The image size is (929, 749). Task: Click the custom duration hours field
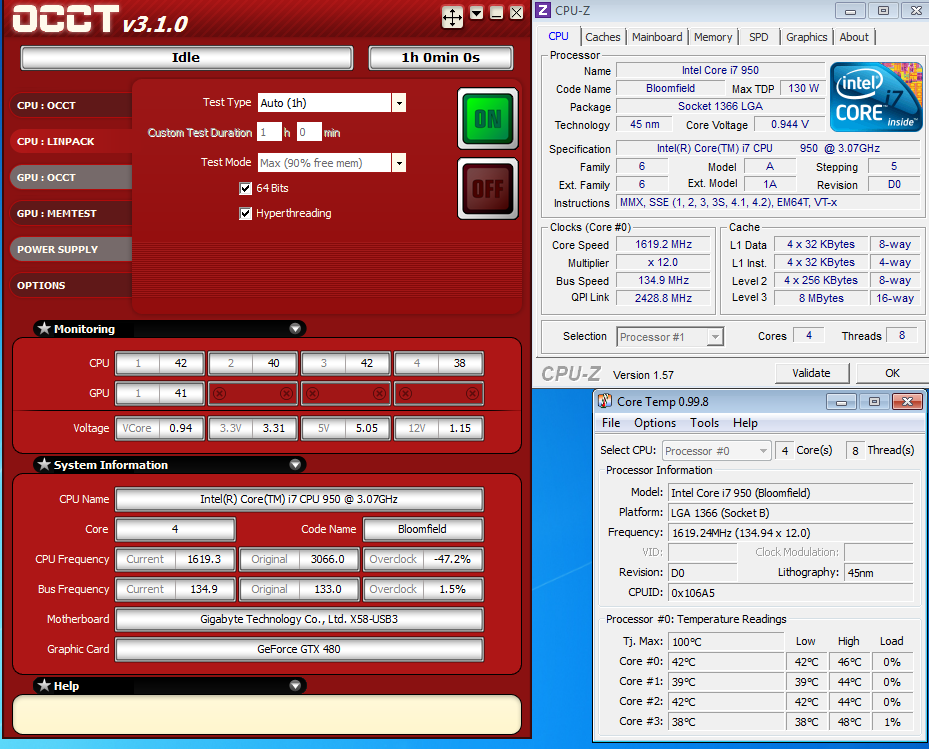coord(269,132)
